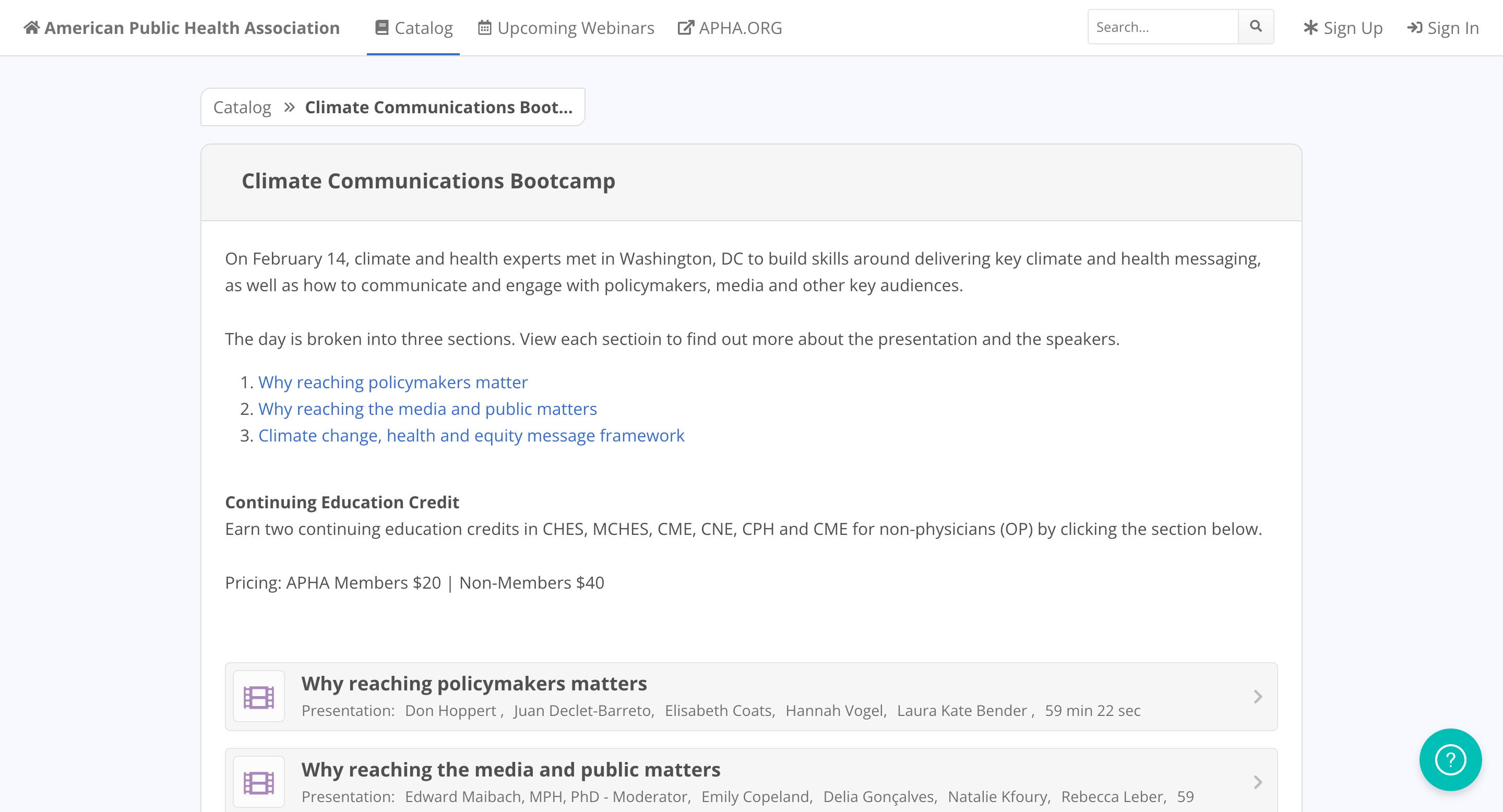Click Sign In in the top bar
The width and height of the screenshot is (1503, 812).
(1443, 28)
